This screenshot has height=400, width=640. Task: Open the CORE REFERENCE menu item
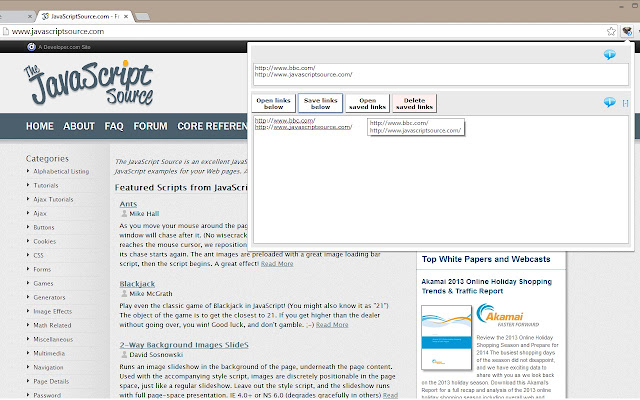coord(212,126)
